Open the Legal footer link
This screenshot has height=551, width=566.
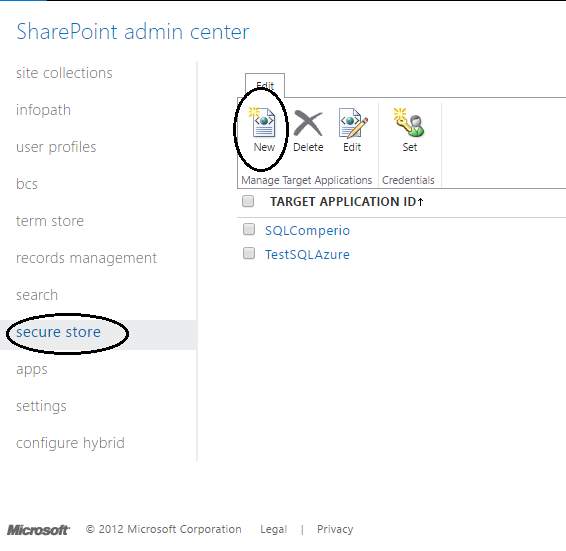point(274,529)
